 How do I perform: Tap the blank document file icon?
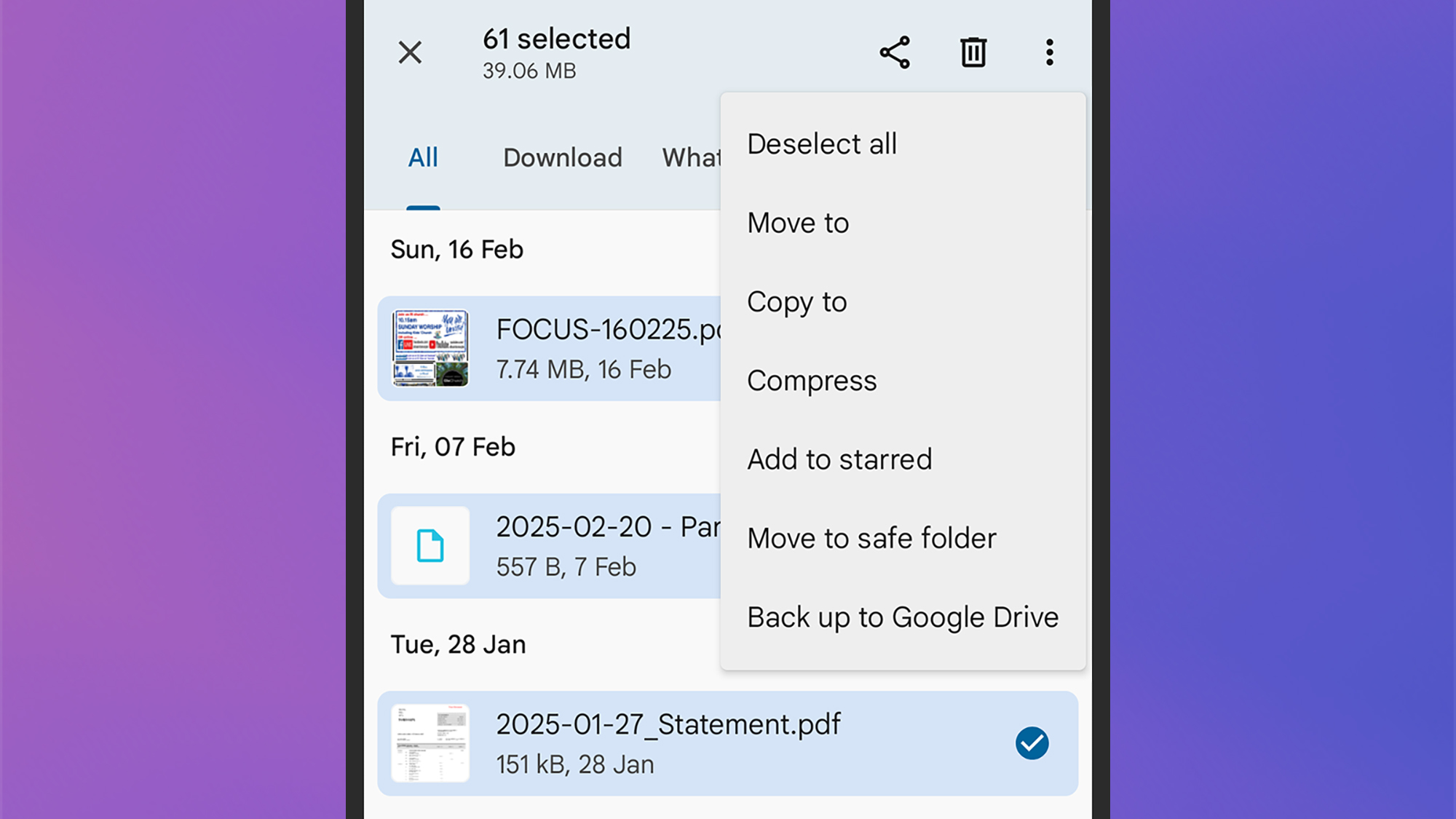[x=430, y=545]
